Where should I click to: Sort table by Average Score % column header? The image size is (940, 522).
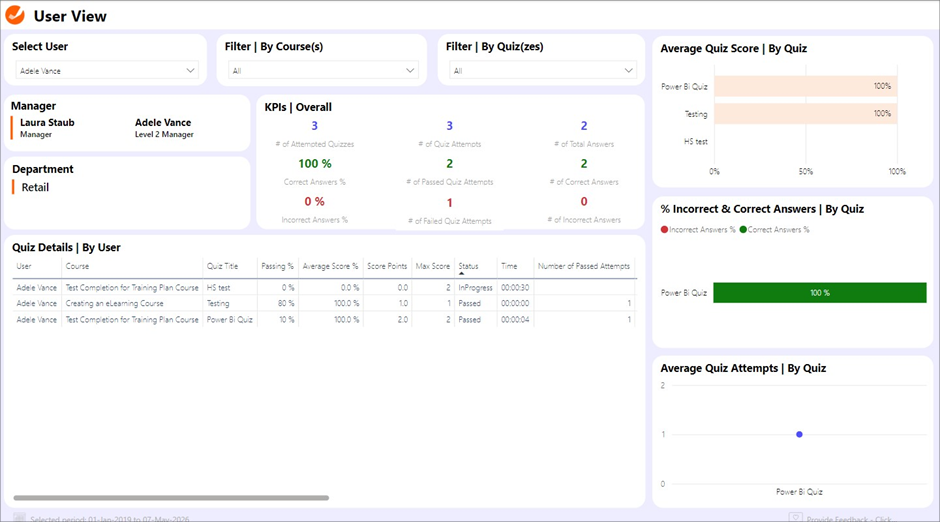(330, 267)
